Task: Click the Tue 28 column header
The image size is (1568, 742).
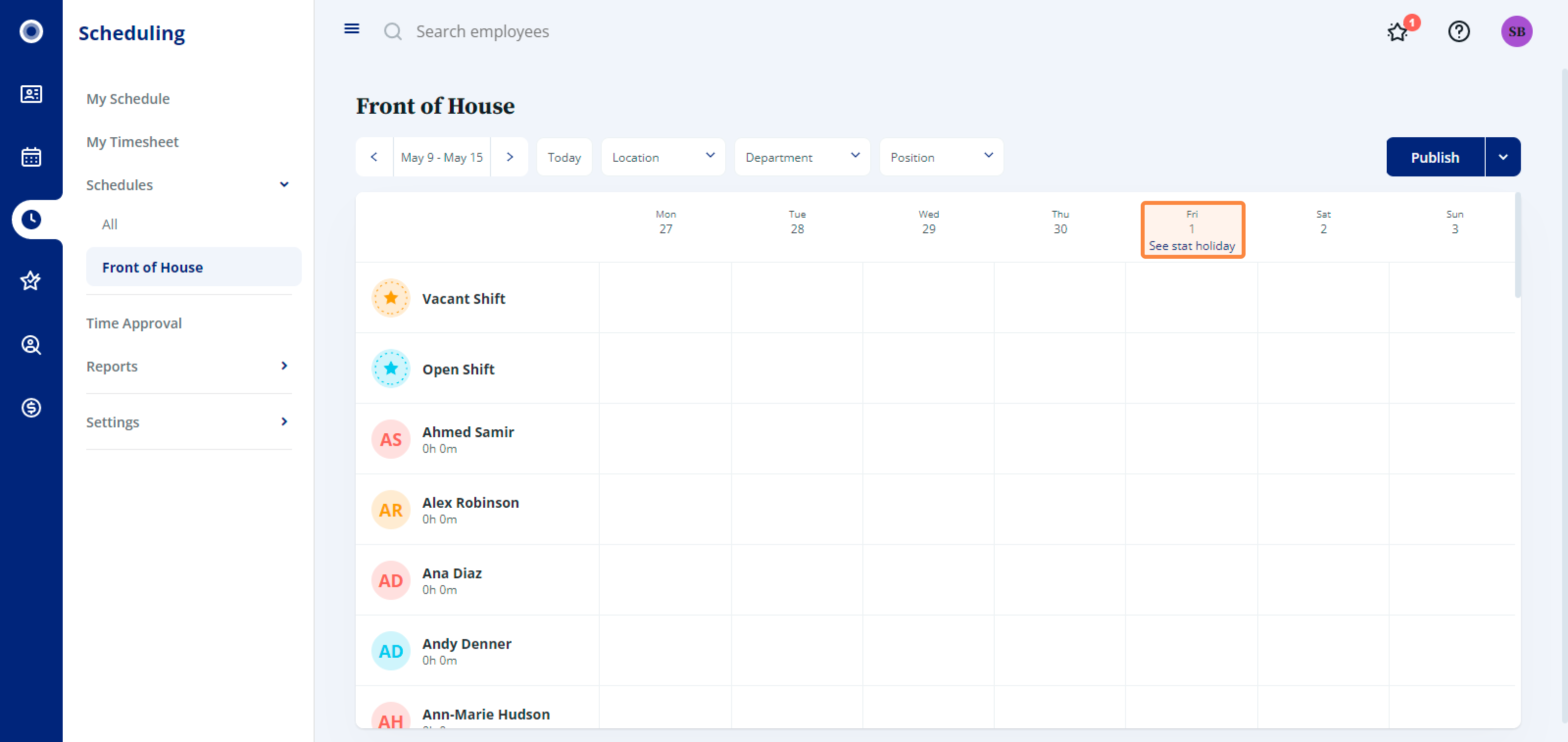Action: tap(797, 222)
